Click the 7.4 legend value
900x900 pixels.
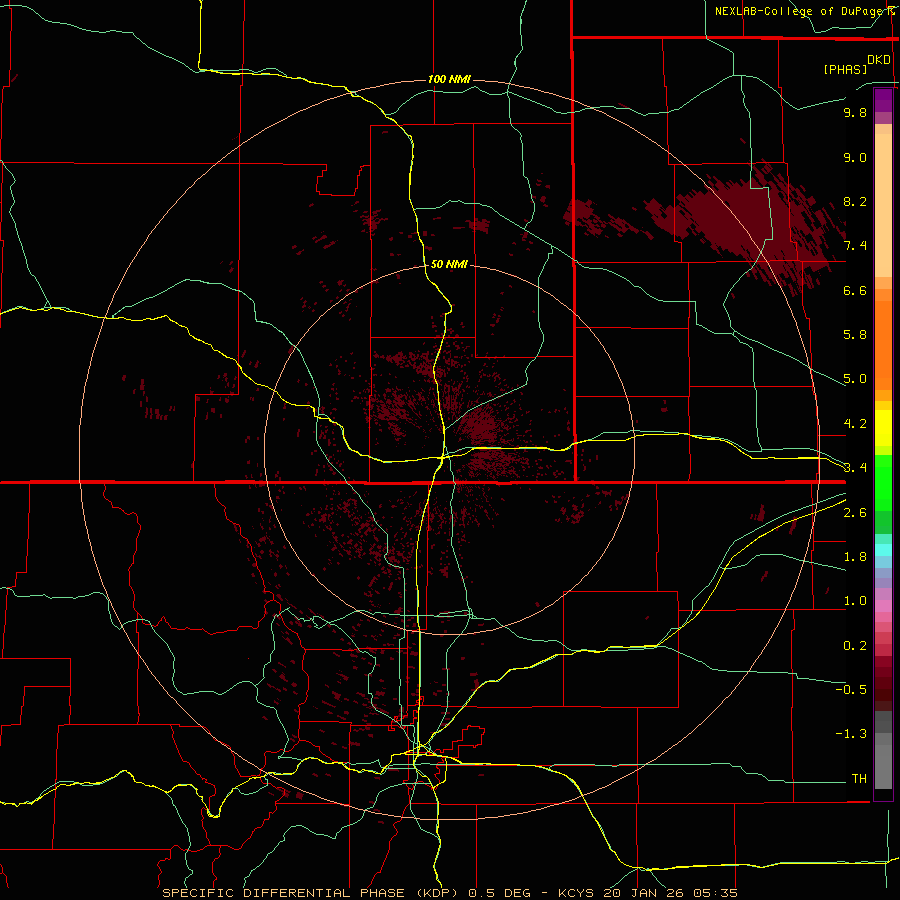[x=855, y=246]
